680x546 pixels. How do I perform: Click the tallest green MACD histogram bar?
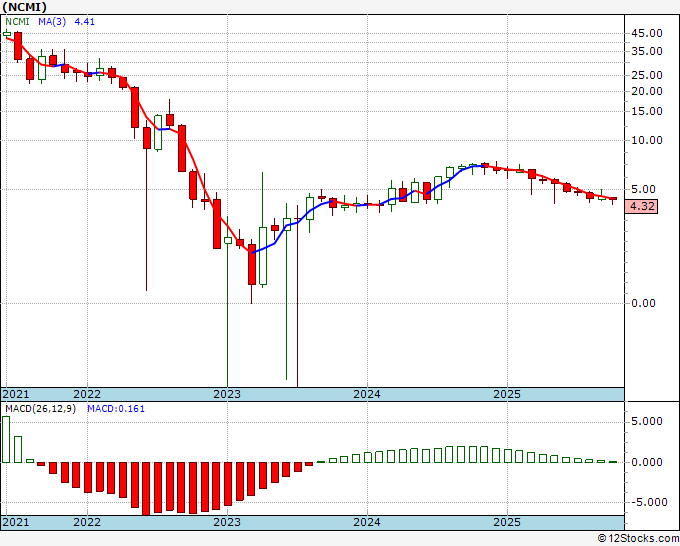(x=6, y=439)
